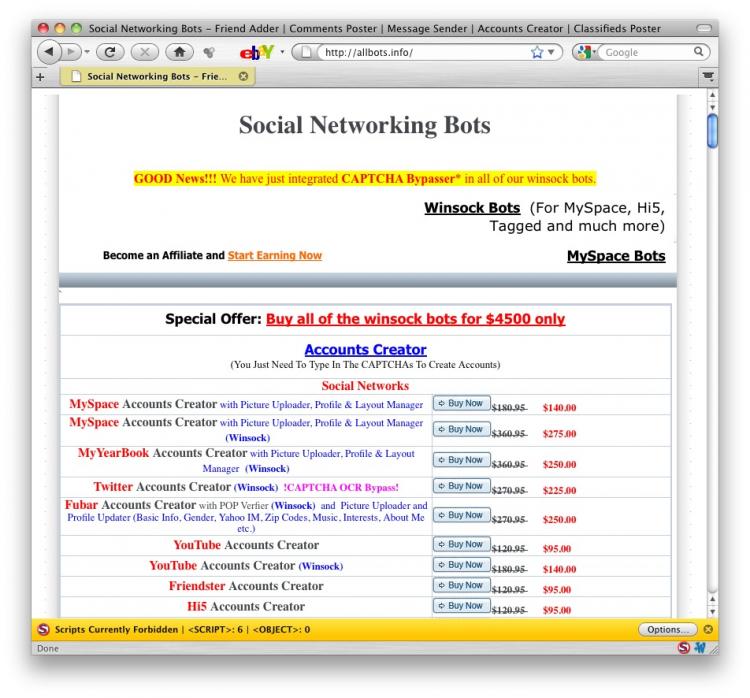
Task: Open the Winsock Bots link
Action: 472,208
